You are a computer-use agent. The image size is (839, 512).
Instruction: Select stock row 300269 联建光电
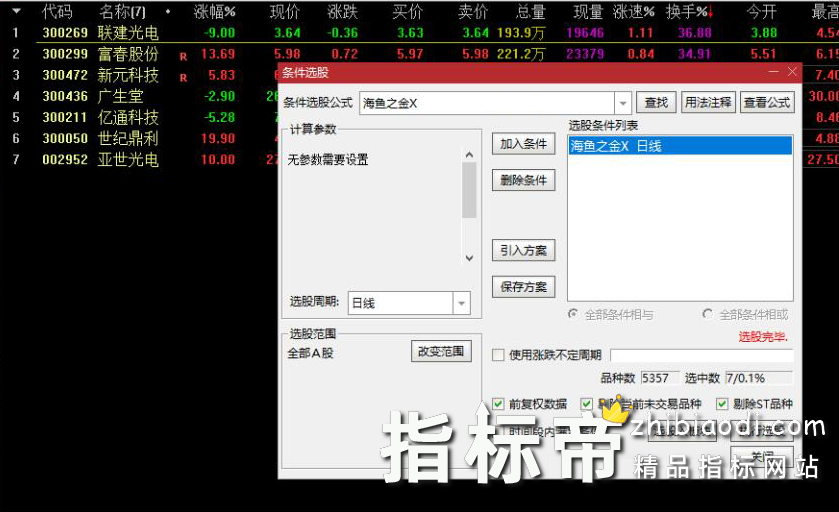tap(420, 33)
